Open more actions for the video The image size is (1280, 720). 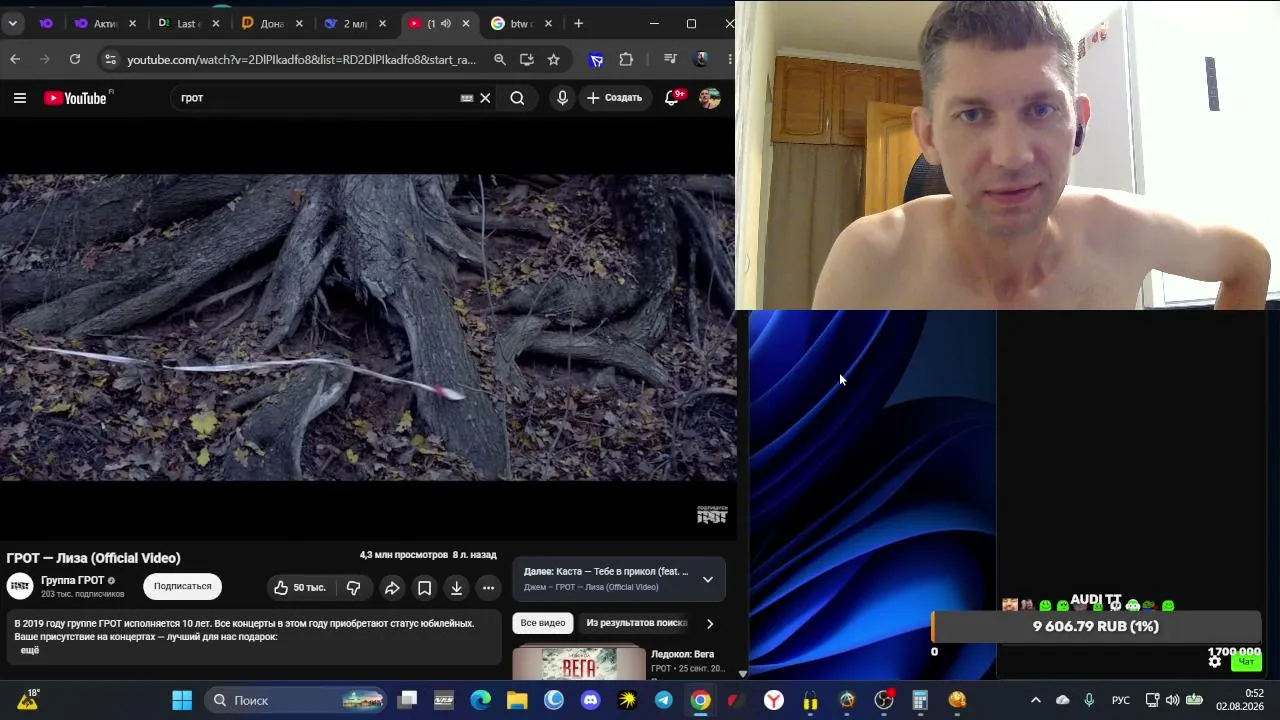(488, 588)
